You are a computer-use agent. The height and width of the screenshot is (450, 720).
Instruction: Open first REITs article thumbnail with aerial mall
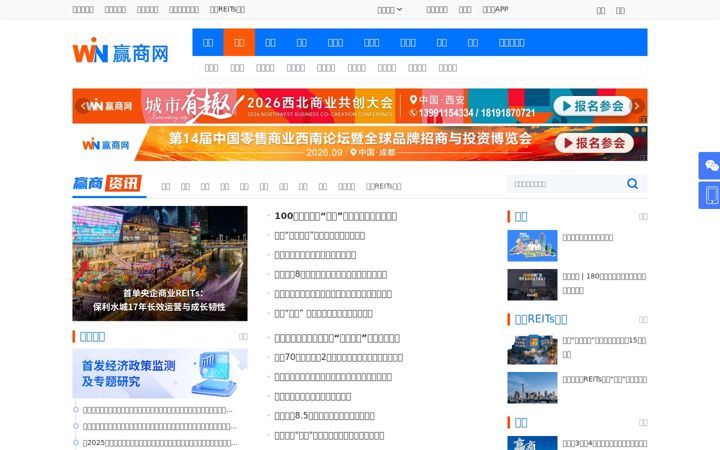pos(532,349)
